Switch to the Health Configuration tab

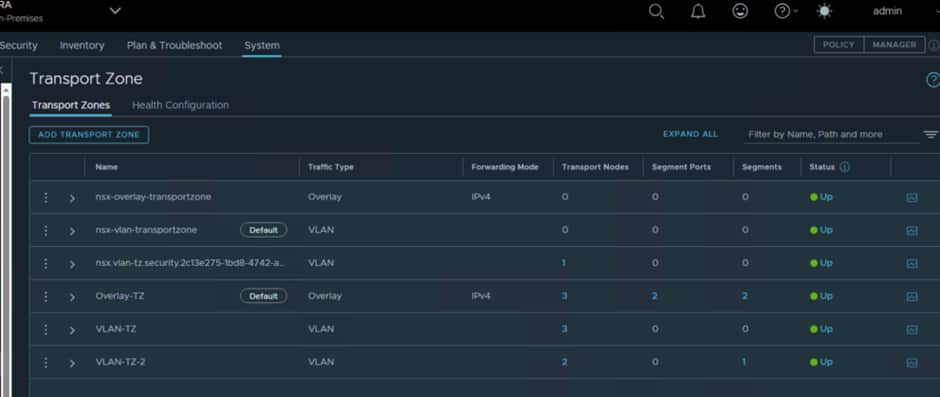click(x=180, y=106)
